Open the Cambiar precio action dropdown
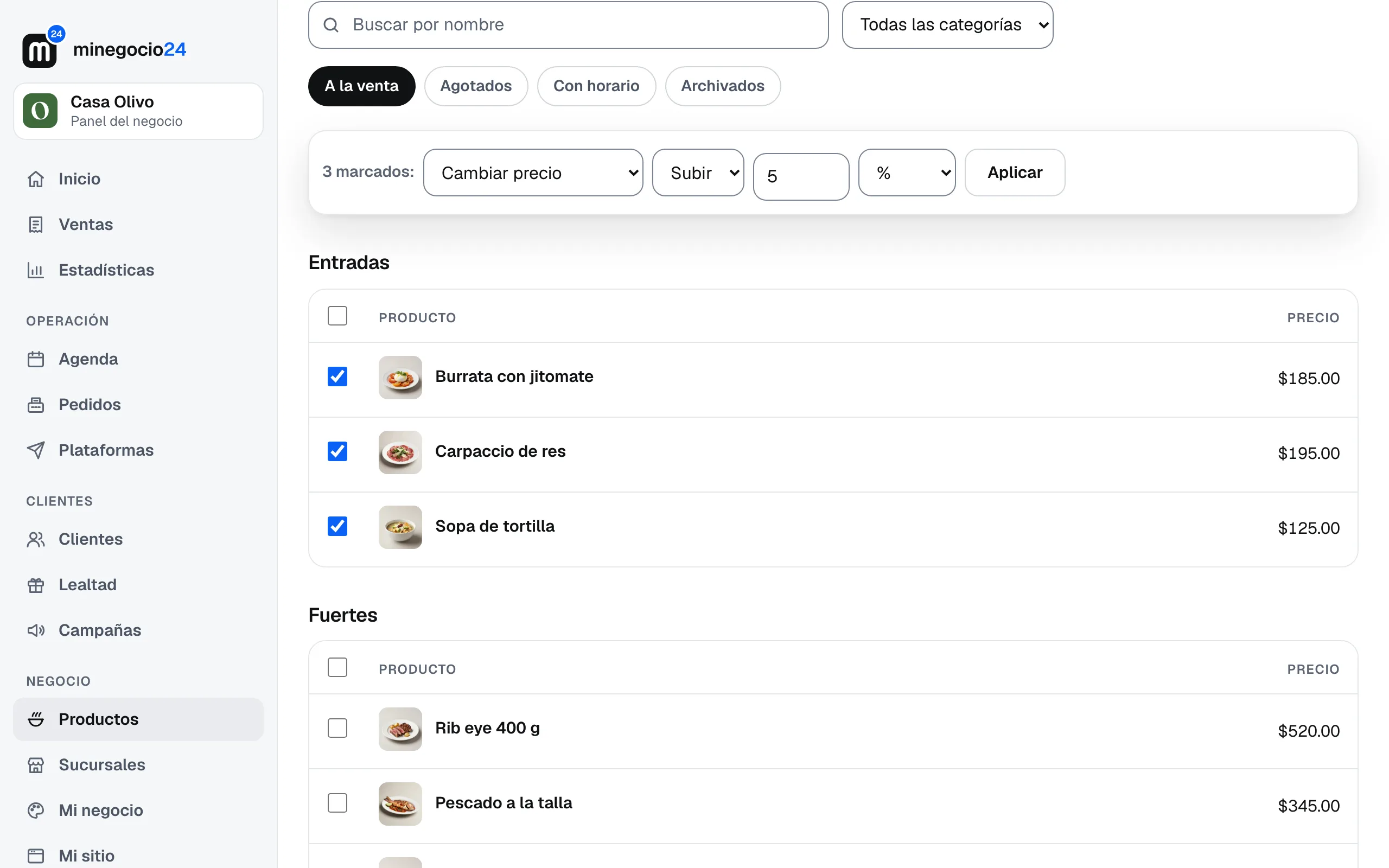 point(533,173)
